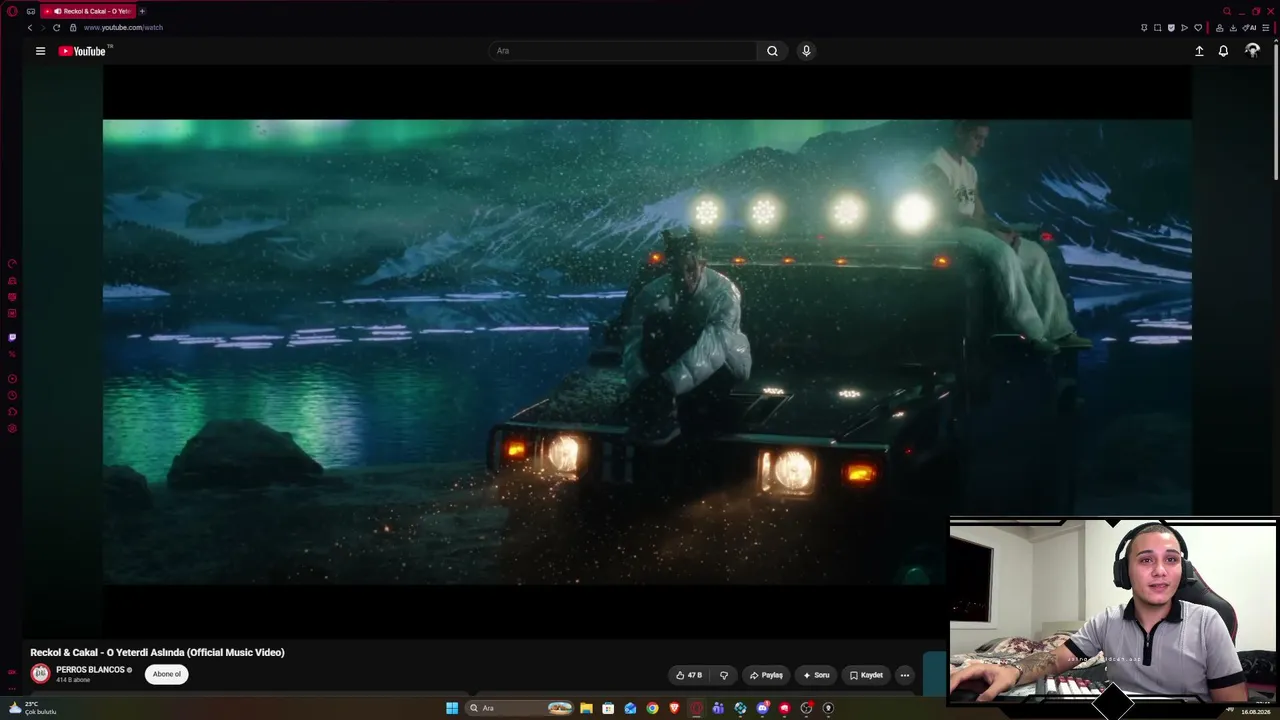
Task: Open the YouTube upload/create icon
Action: (x=1199, y=51)
